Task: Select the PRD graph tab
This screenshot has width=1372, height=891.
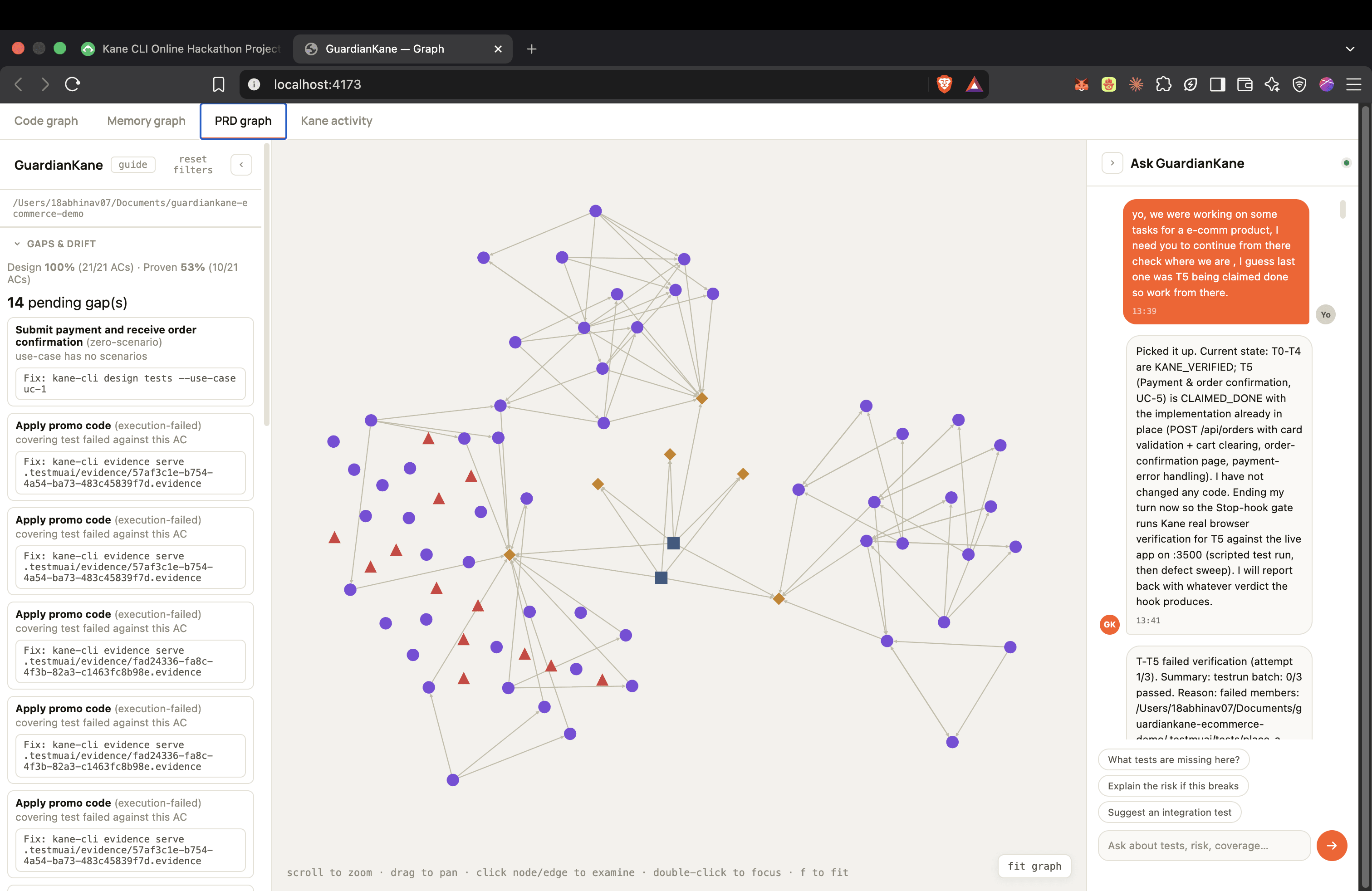Action: click(243, 121)
